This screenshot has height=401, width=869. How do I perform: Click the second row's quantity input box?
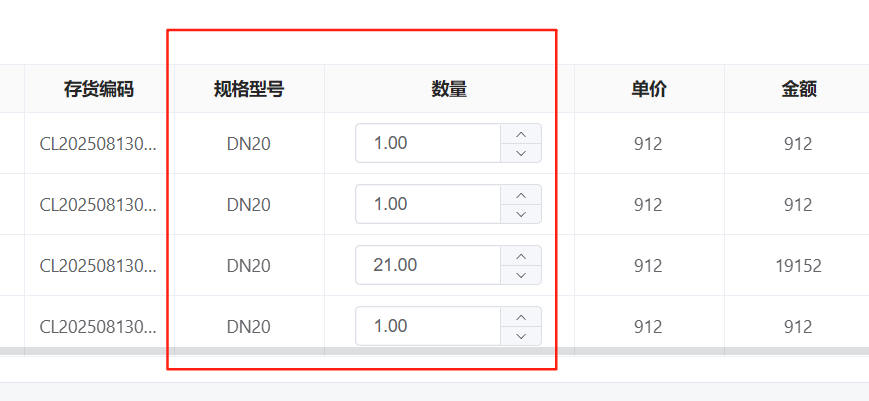[428, 204]
